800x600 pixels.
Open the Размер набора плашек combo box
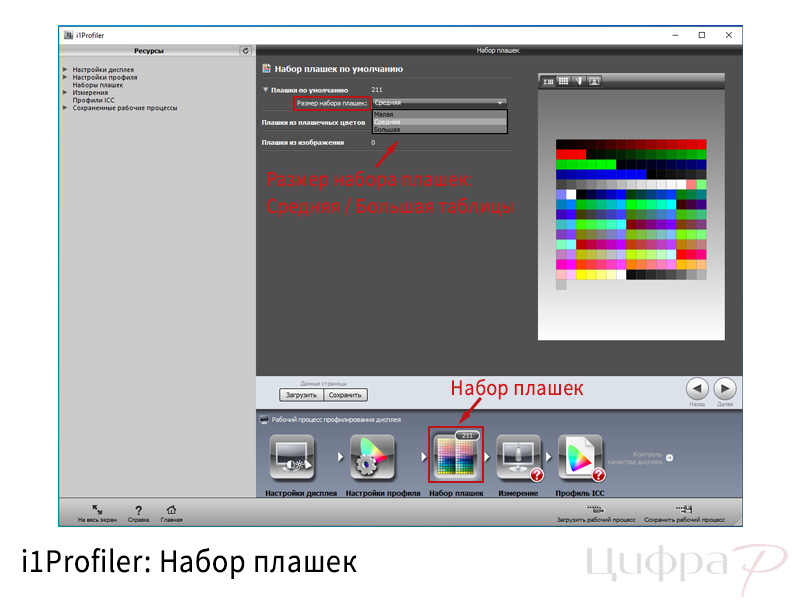tap(439, 103)
